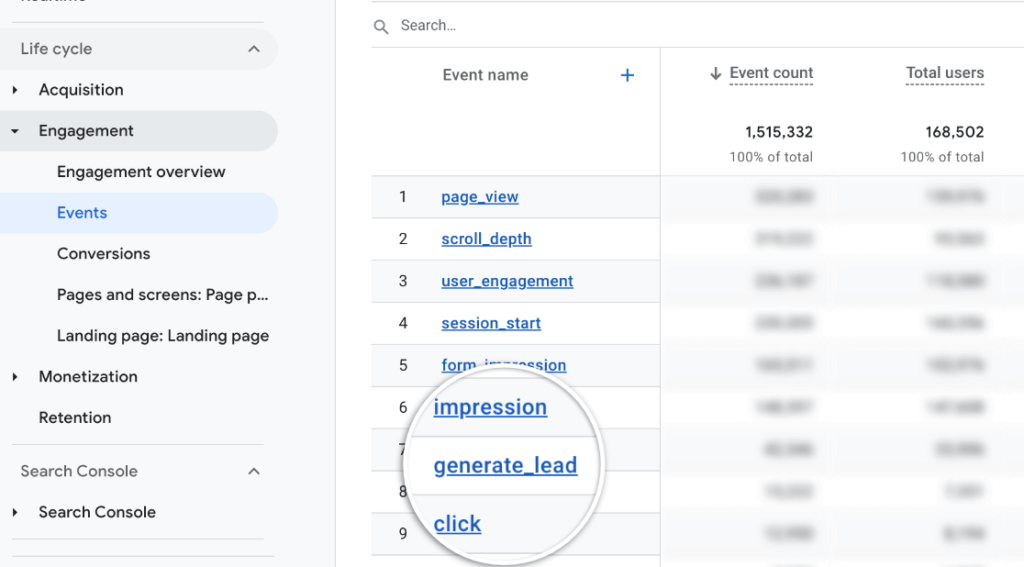Open the scroll_depth event link
The height and width of the screenshot is (567, 1024).
[486, 239]
